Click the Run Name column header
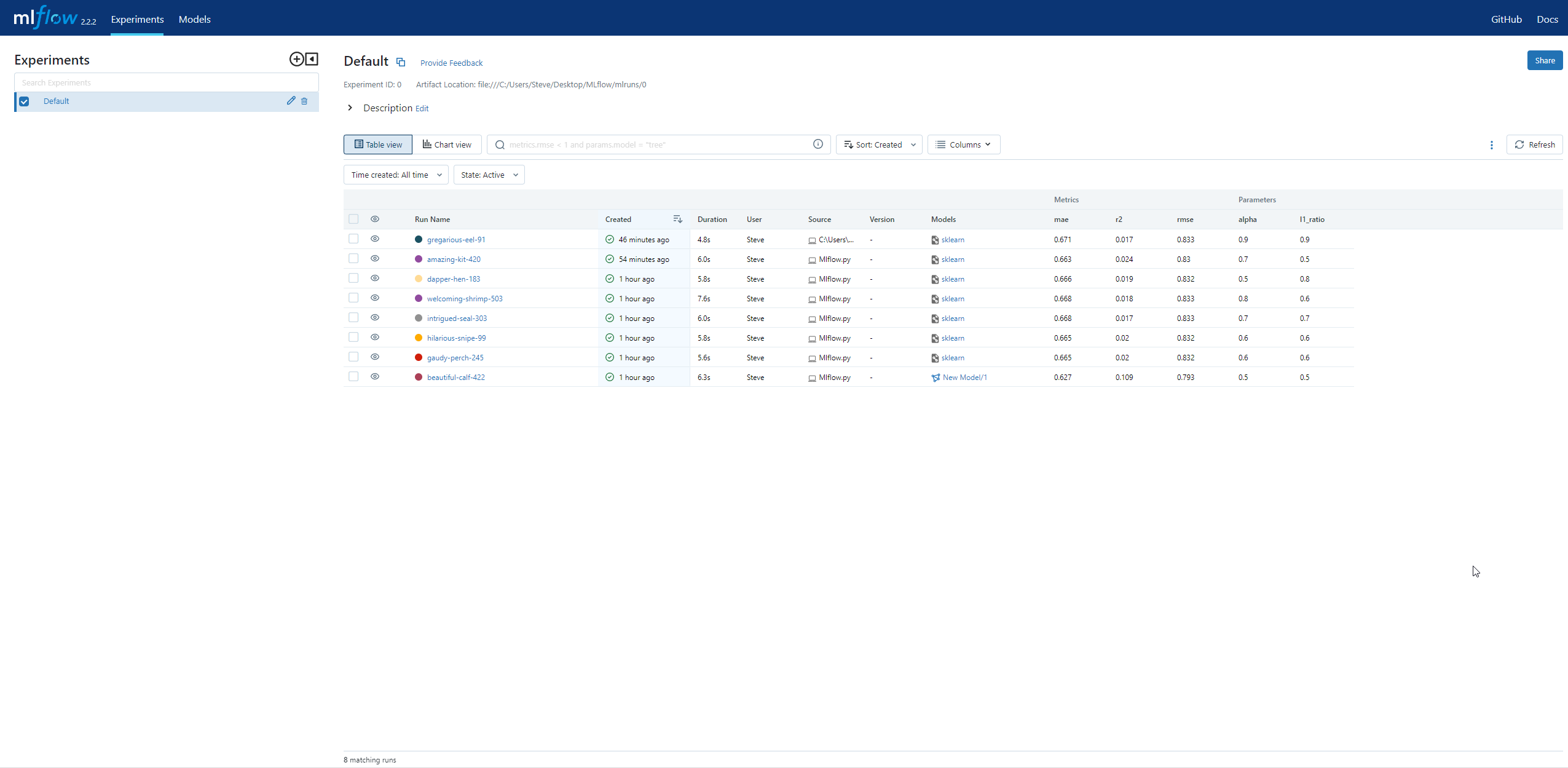Image resolution: width=1568 pixels, height=768 pixels. point(432,220)
